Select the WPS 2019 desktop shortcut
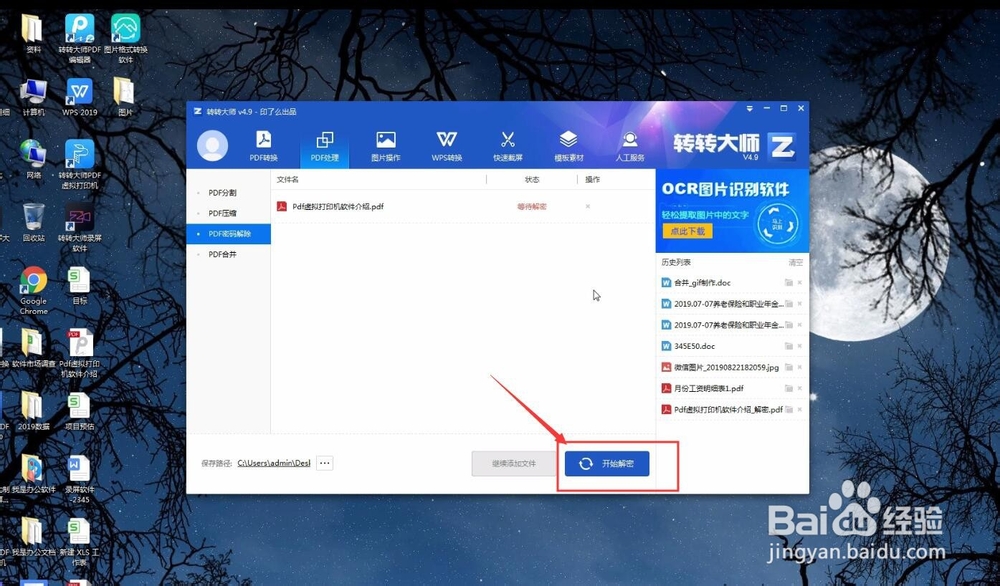1000x586 pixels. click(80, 97)
